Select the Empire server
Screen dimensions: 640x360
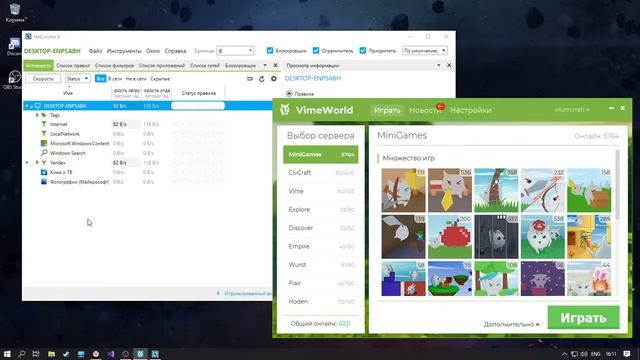(x=321, y=246)
